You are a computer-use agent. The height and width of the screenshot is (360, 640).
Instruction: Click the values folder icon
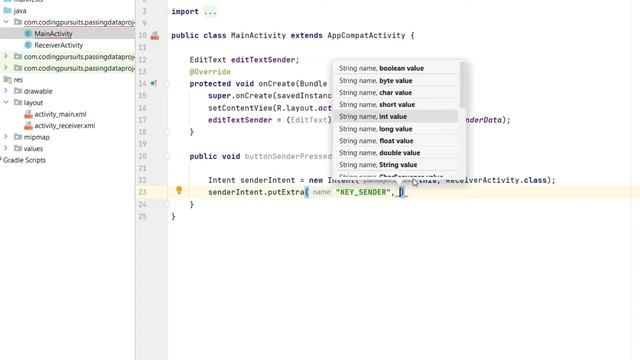(x=18, y=148)
